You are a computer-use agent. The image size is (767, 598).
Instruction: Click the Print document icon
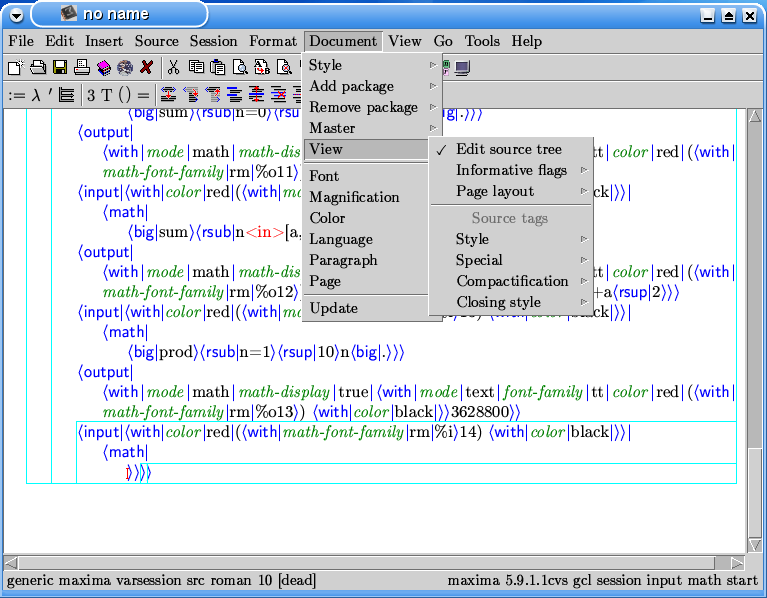82,67
